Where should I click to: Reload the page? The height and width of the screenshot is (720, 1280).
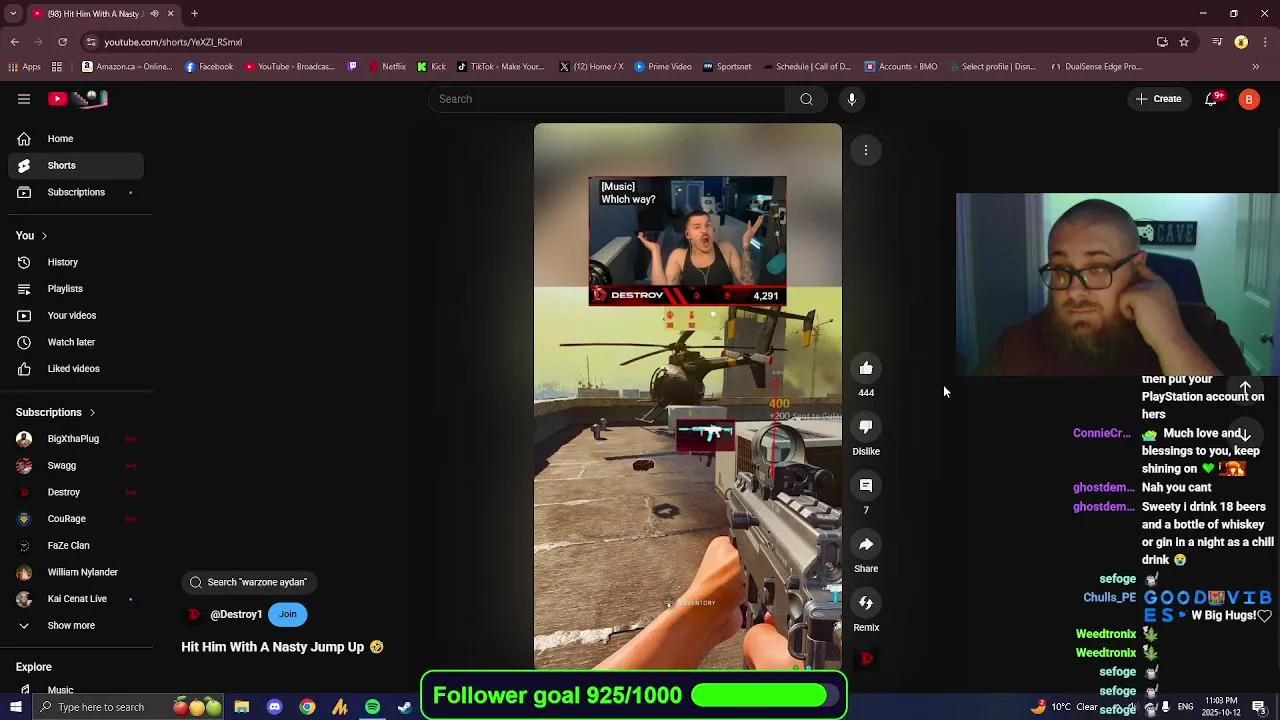62,42
